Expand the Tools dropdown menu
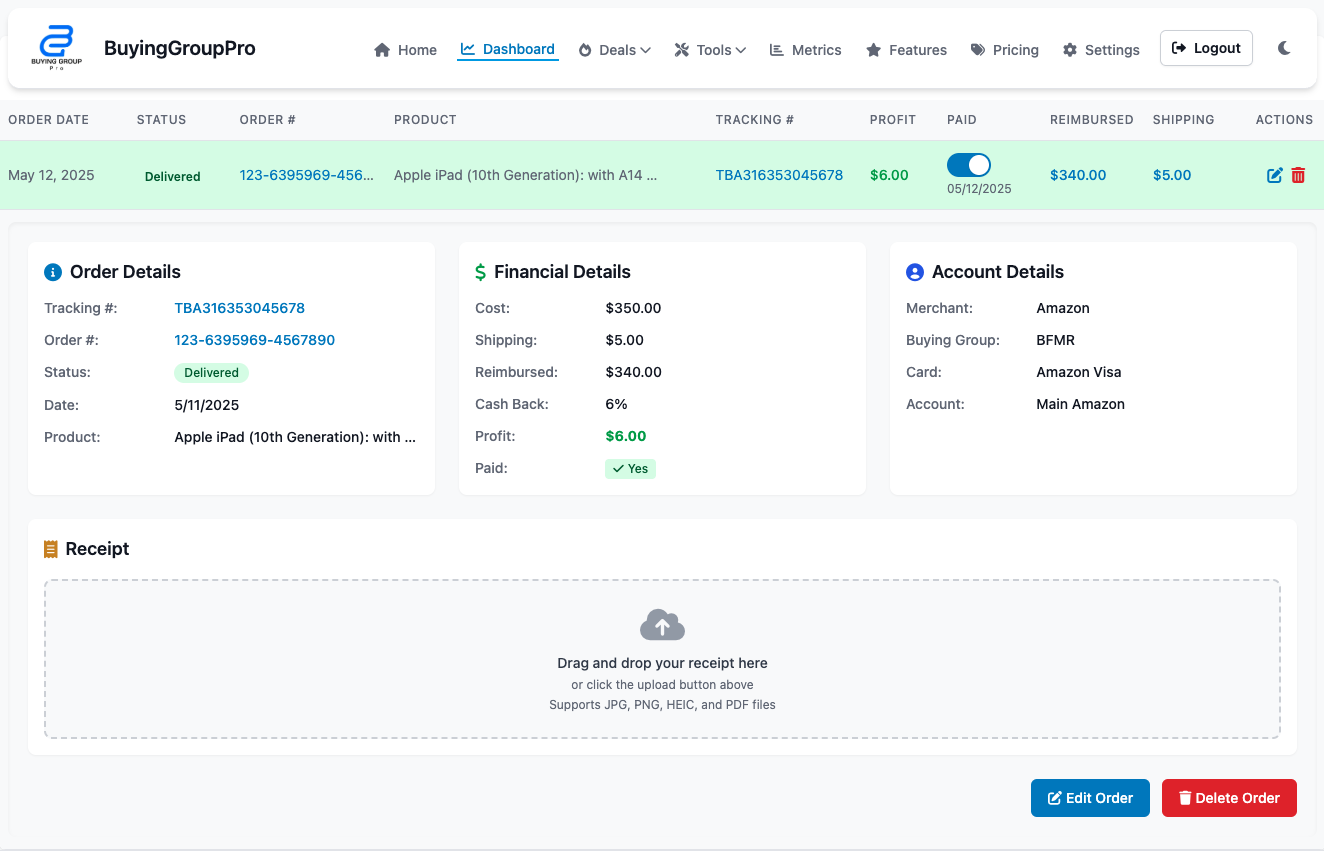Screen dimensions: 1324x852 click(710, 50)
